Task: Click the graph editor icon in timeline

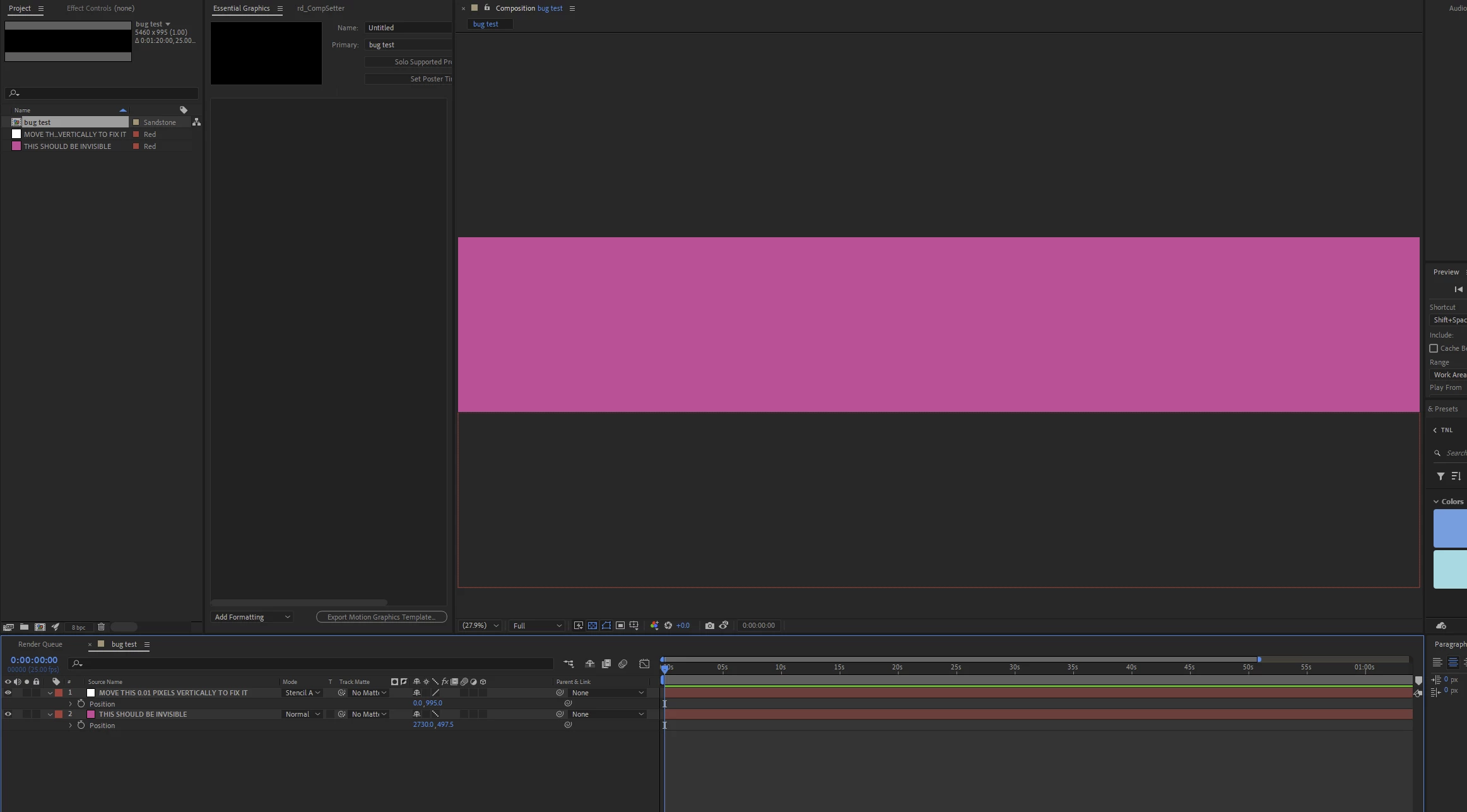Action: tap(644, 664)
